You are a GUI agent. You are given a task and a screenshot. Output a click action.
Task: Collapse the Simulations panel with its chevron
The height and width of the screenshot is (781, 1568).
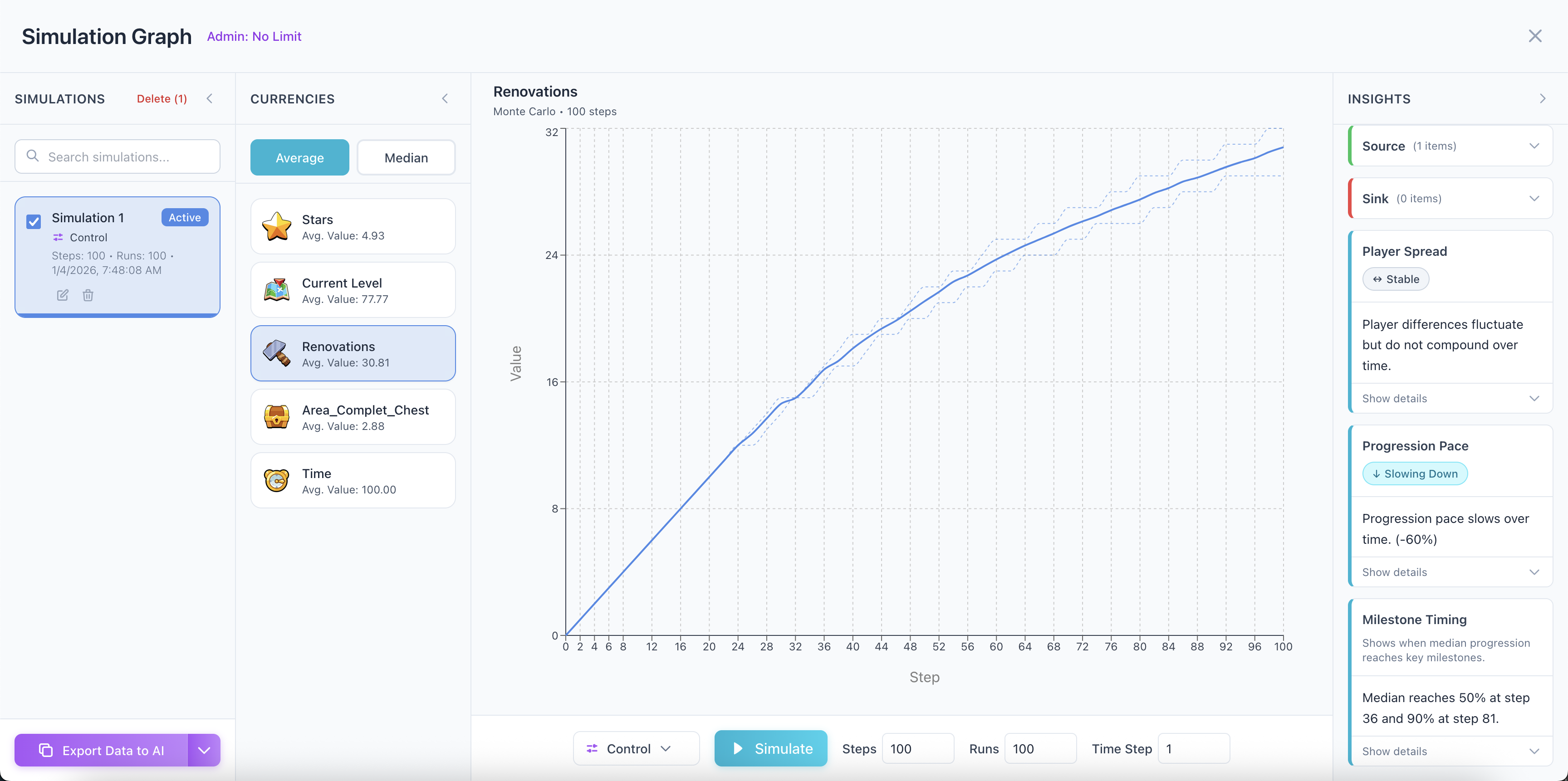pyautogui.click(x=210, y=98)
